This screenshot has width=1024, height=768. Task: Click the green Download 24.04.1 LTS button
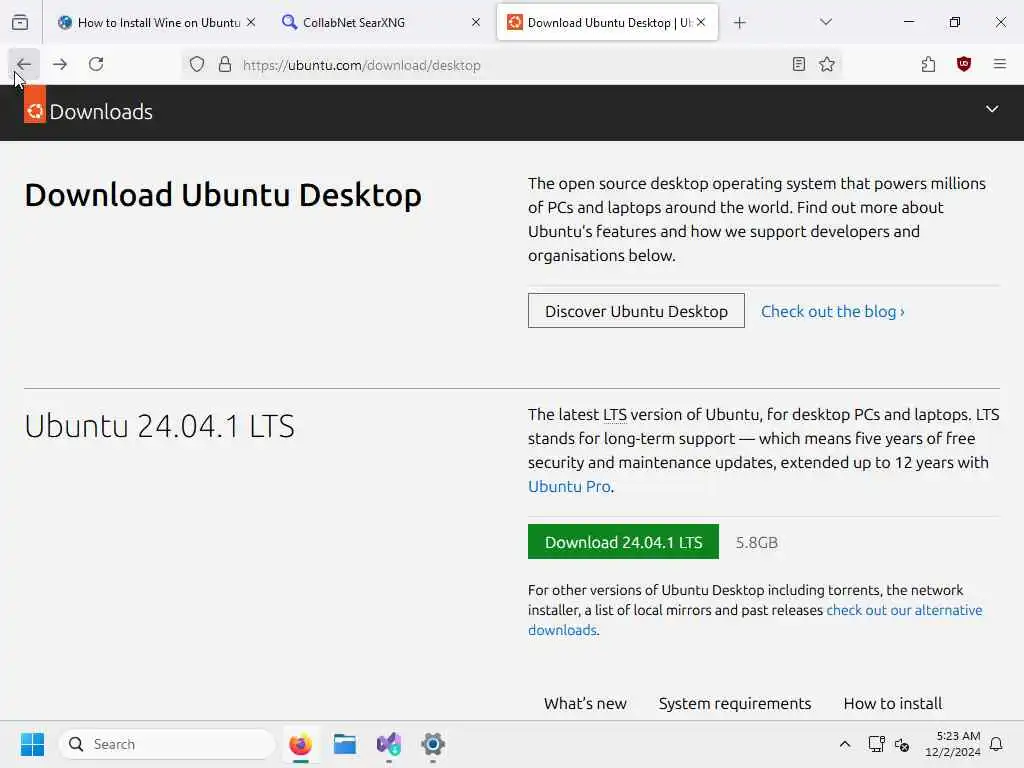coord(623,542)
